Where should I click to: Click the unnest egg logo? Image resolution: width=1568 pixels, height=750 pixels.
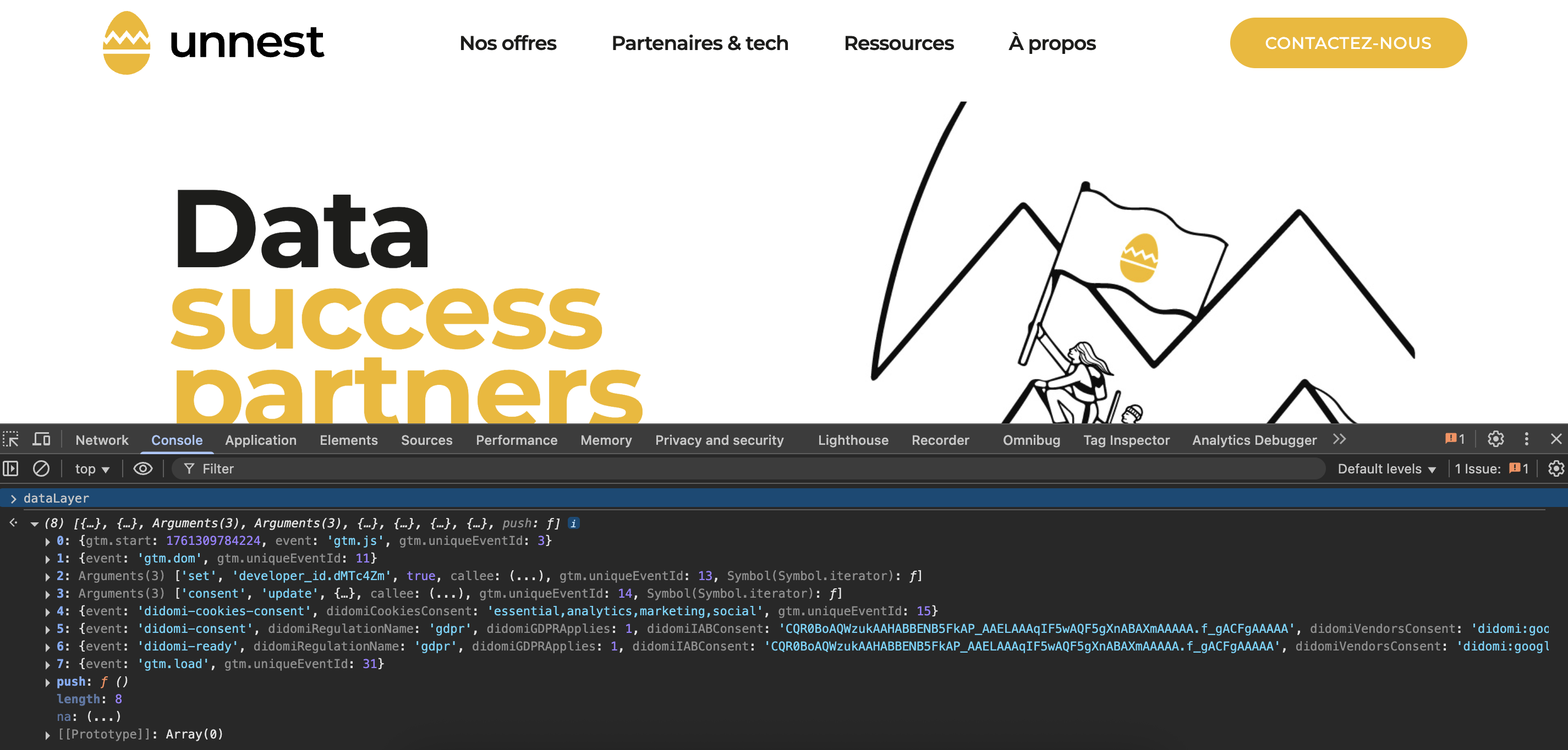pos(127,42)
